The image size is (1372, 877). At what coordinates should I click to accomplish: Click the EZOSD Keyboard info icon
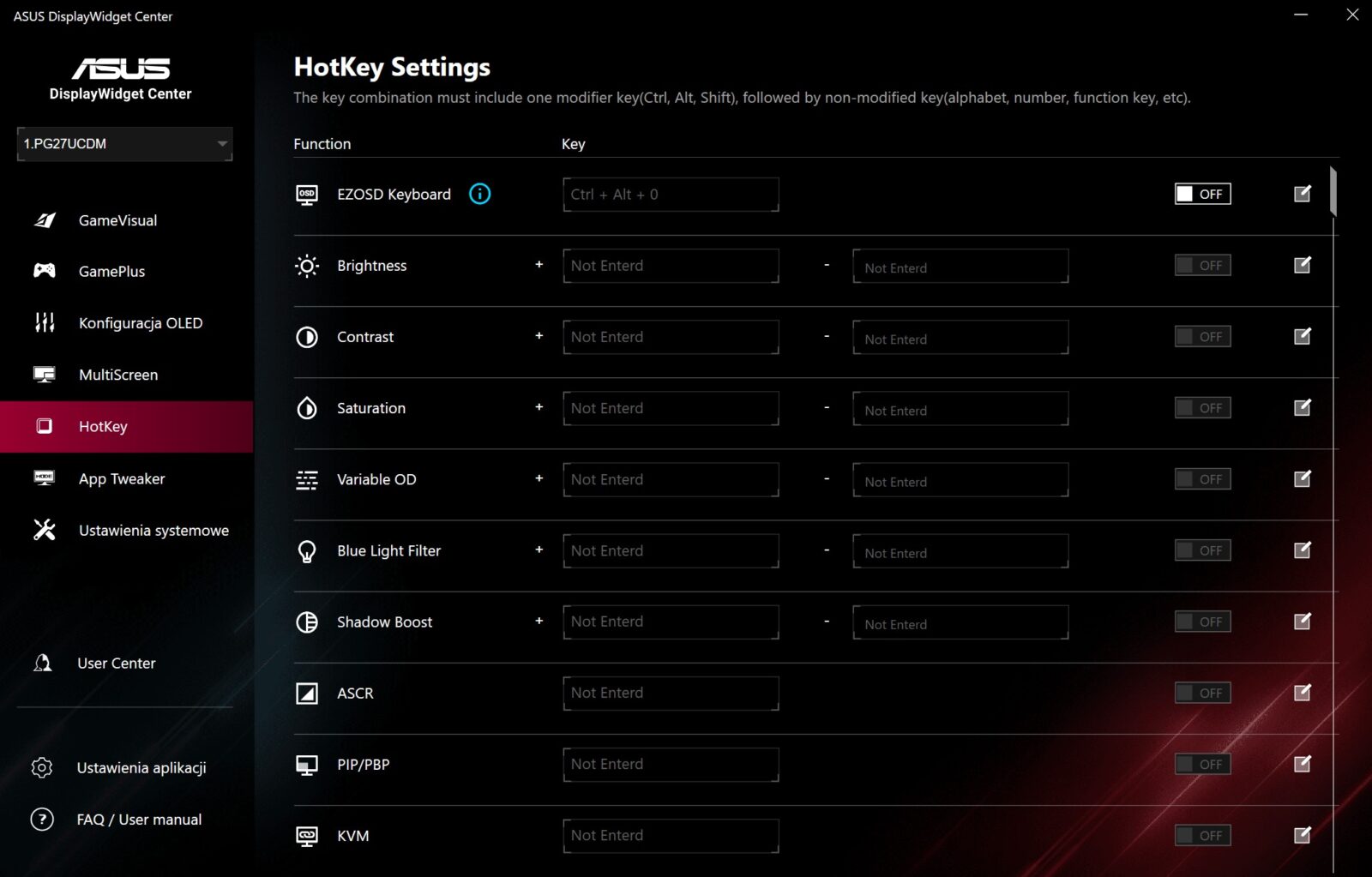tap(479, 194)
